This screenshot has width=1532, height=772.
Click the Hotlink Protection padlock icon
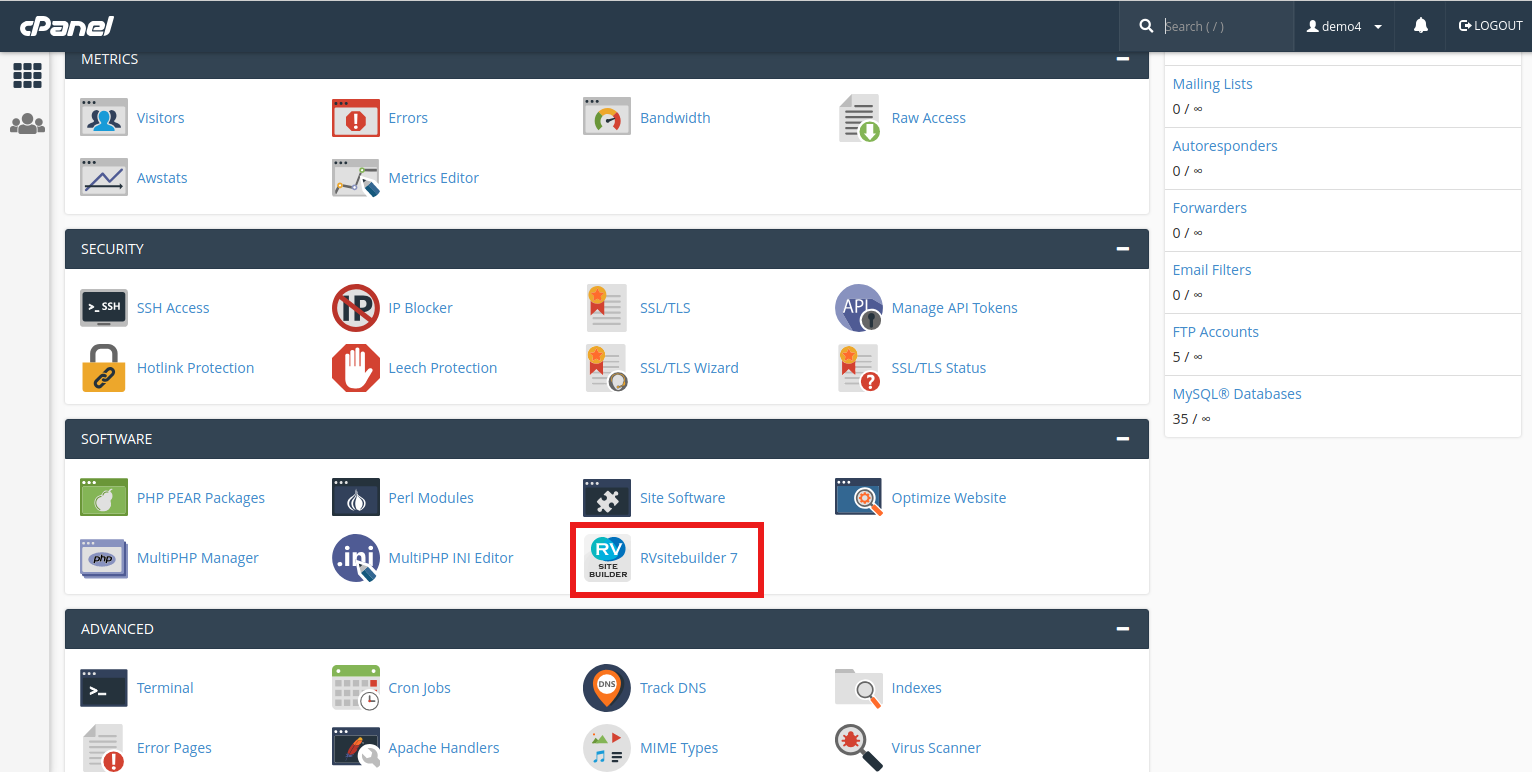(x=104, y=368)
